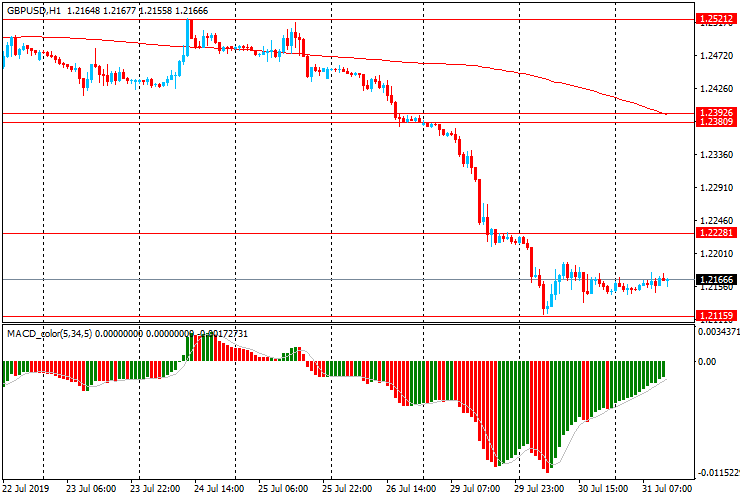Image resolution: width=740 pixels, height=500 pixels.
Task: Click the 22 Jul 2019 date label
Action: 25,488
